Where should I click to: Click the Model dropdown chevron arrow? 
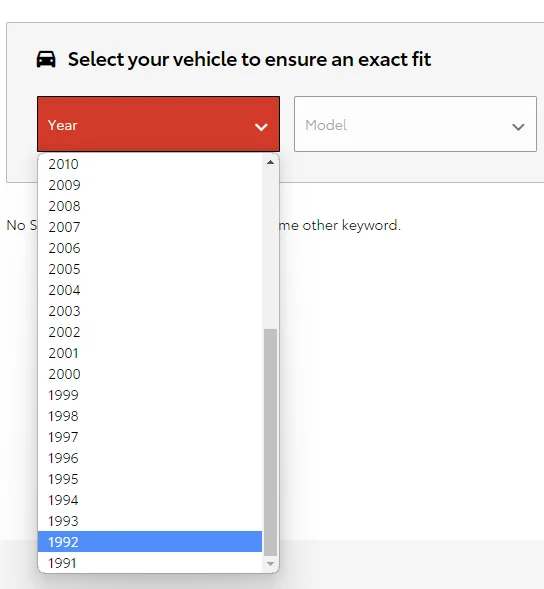[518, 127]
